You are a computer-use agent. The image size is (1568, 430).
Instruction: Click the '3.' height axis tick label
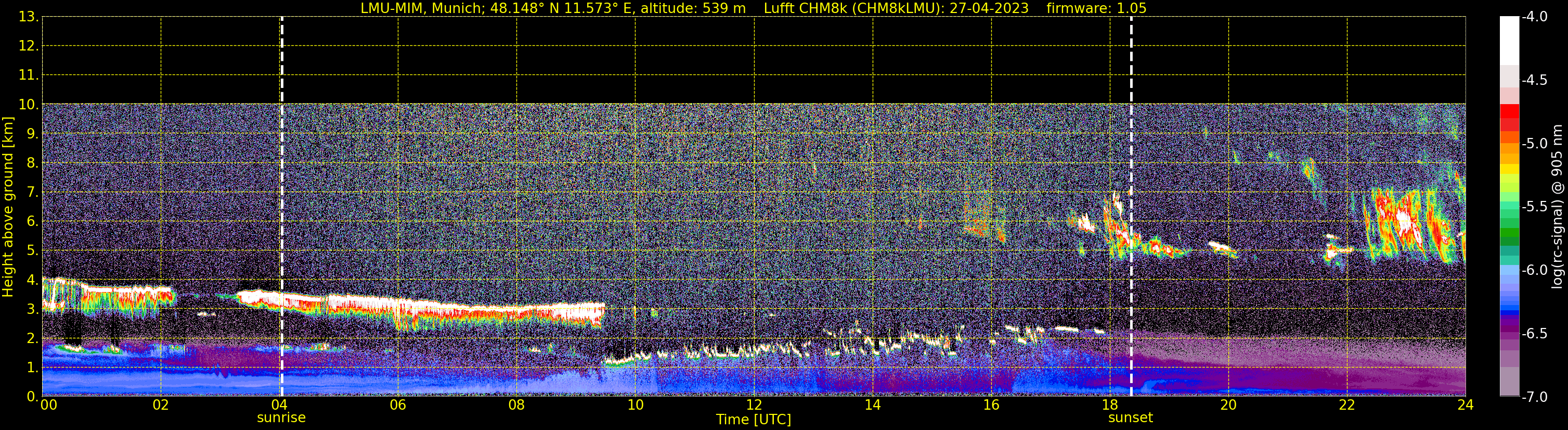tap(33, 309)
